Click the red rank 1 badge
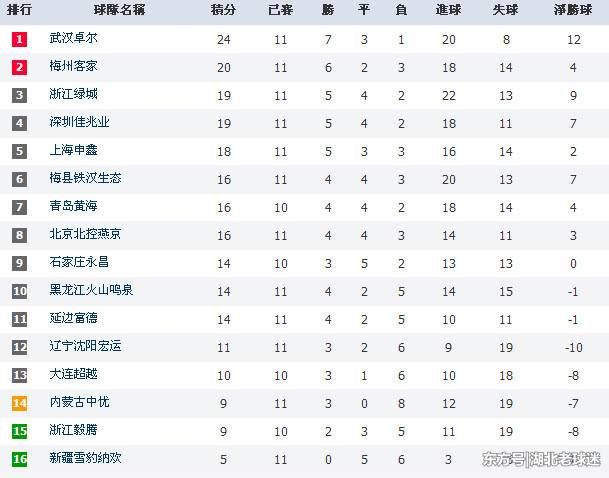The height and width of the screenshot is (478, 609). 19,38
